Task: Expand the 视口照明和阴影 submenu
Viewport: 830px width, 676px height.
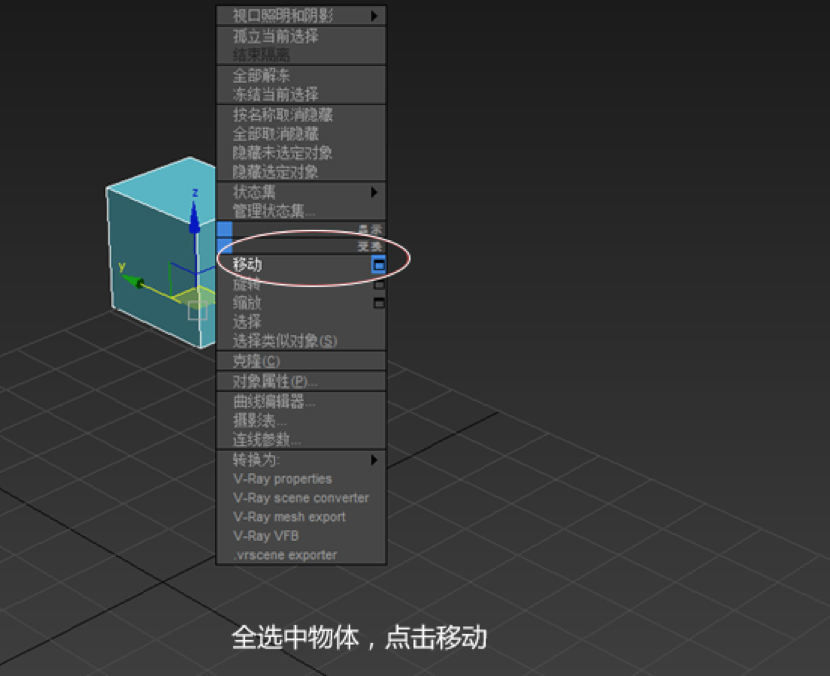Action: 375,16
